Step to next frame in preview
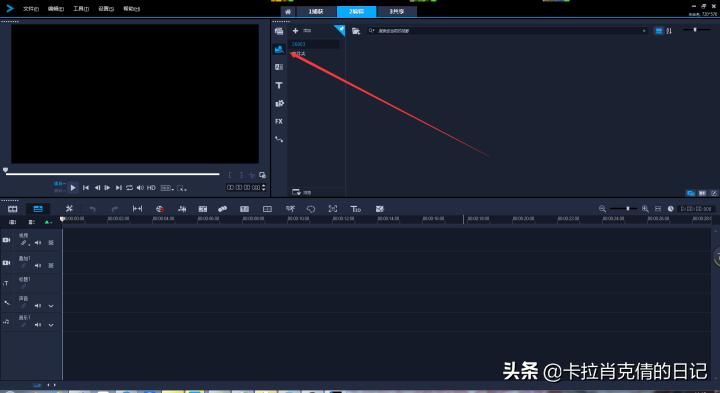This screenshot has width=720, height=393. tap(107, 188)
